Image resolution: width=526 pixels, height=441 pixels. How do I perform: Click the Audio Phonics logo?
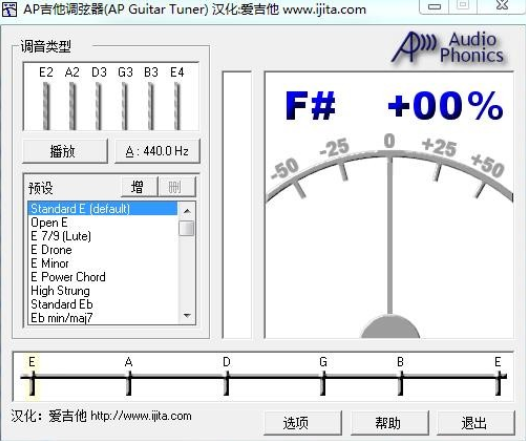click(449, 47)
